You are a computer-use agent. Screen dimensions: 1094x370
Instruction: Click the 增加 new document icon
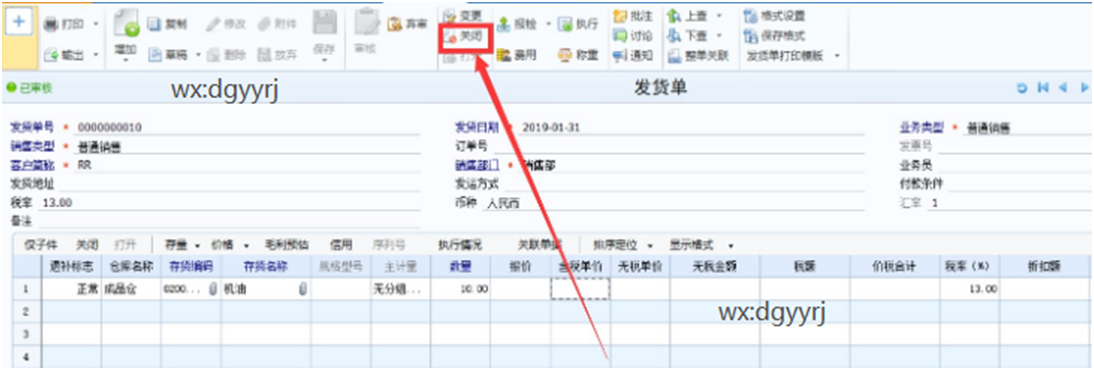[126, 25]
